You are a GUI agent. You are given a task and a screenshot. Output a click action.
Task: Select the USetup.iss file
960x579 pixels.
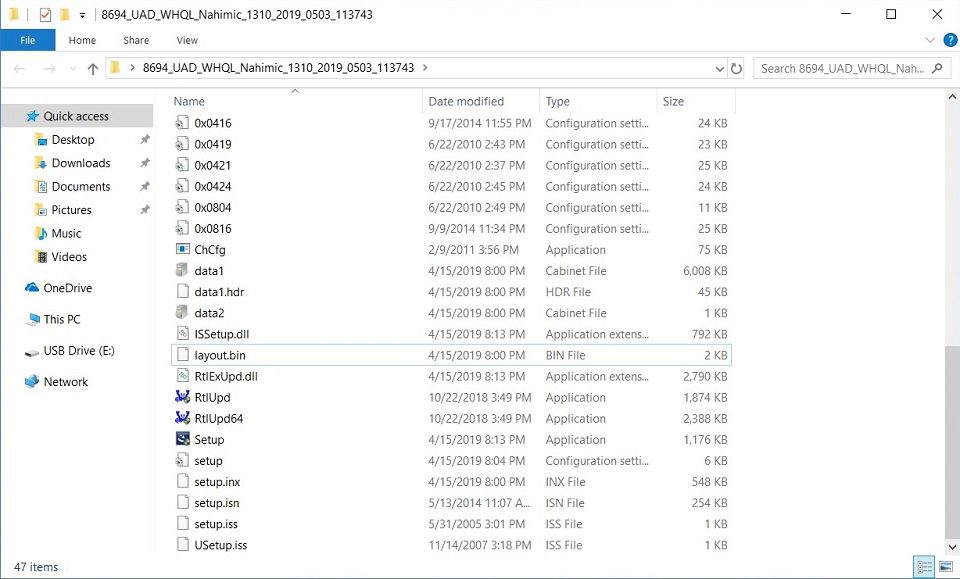coord(451,545)
